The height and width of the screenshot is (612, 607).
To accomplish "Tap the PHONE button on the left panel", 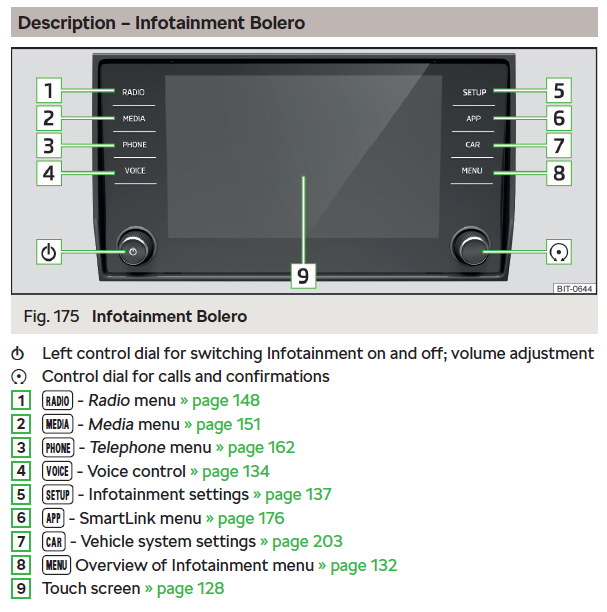I will coord(135,144).
